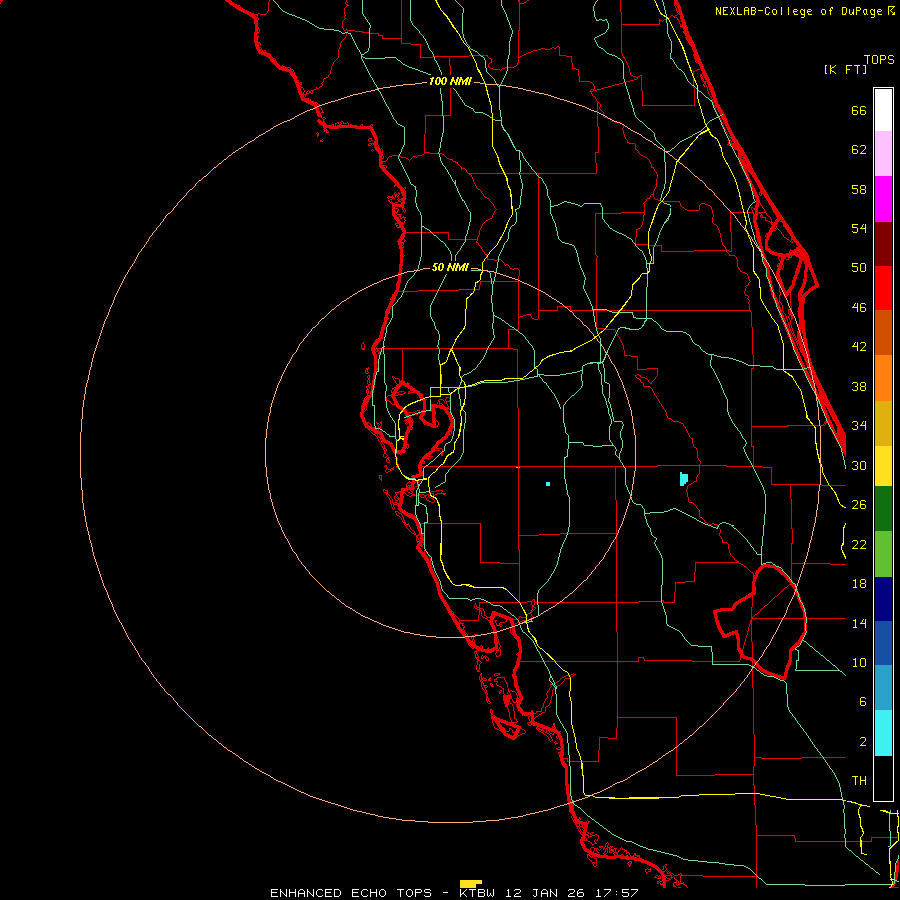Click the legend value 18
900x900 pixels.
859,584
